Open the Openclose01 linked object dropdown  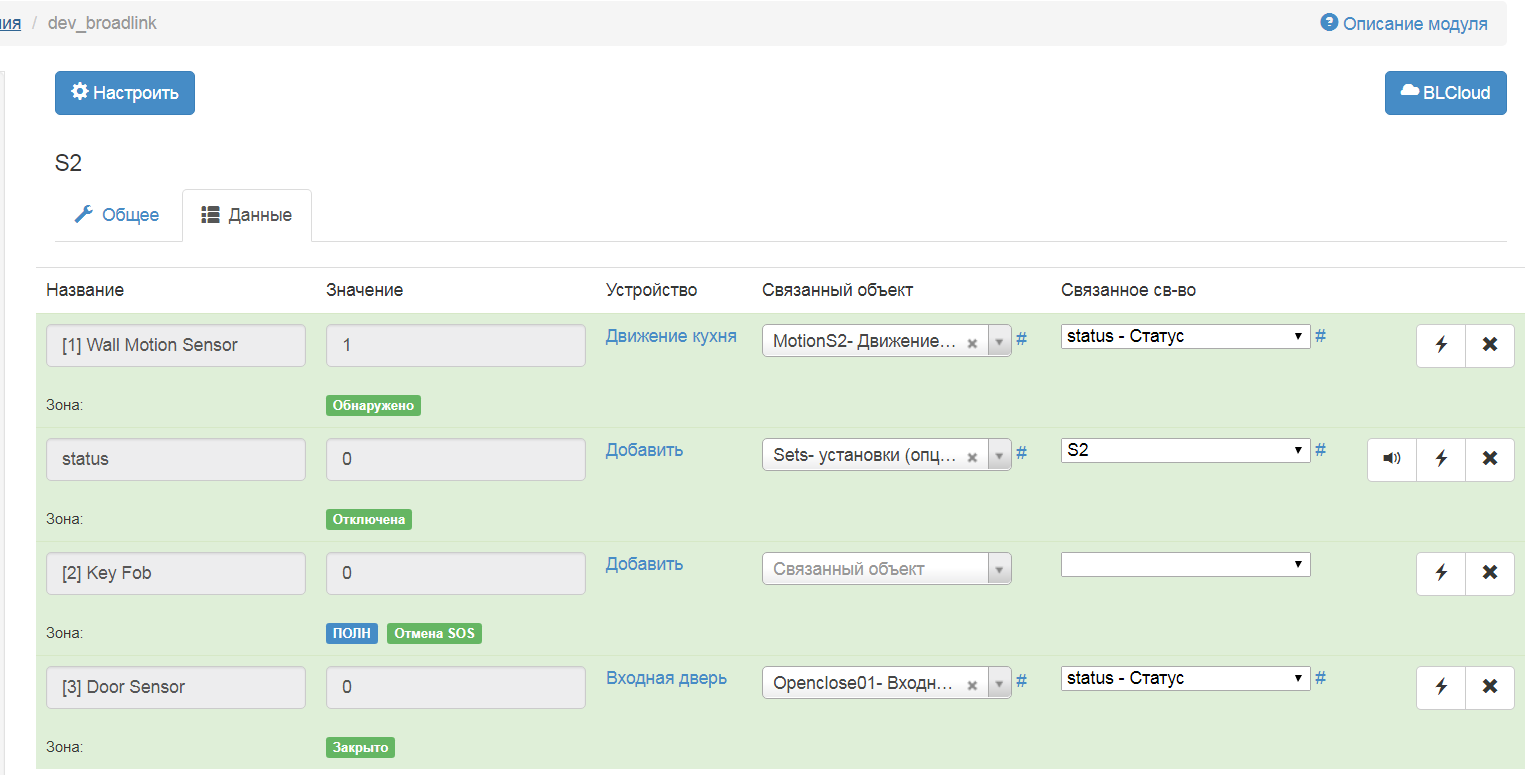tap(999, 684)
